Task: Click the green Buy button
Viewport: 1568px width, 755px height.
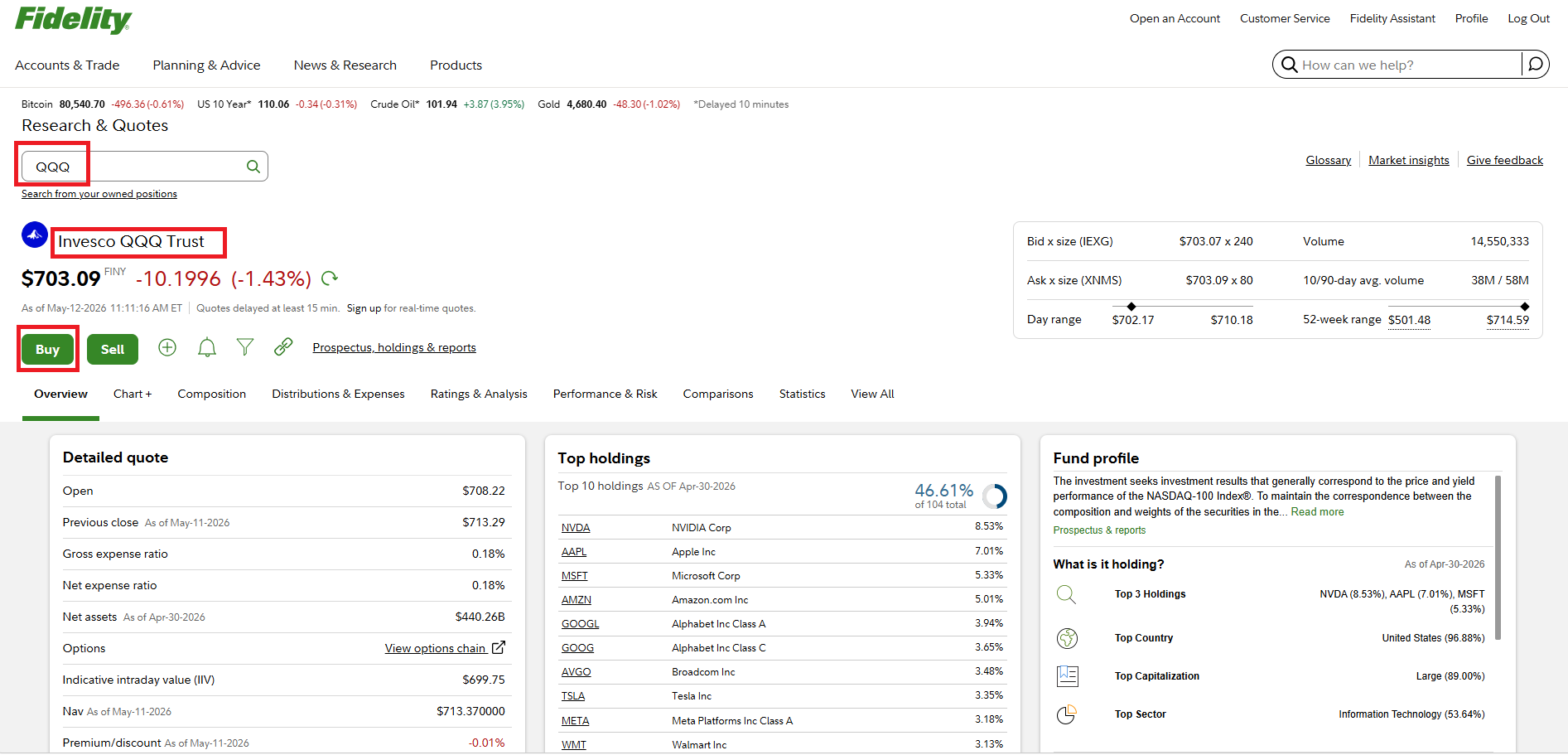Action: click(x=48, y=349)
